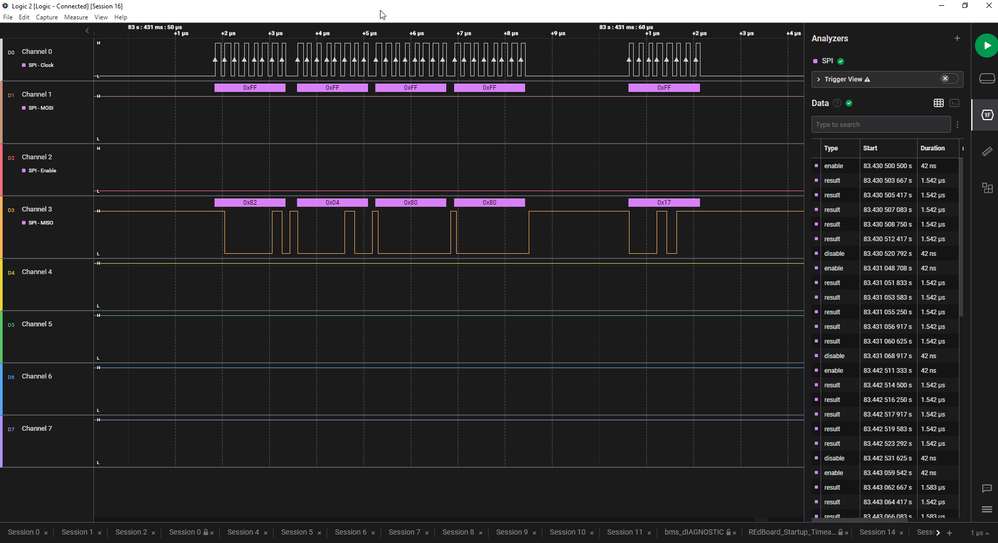Expand the Trigger View section chevron
Image resolution: width=998 pixels, height=543 pixels.
[x=819, y=80]
